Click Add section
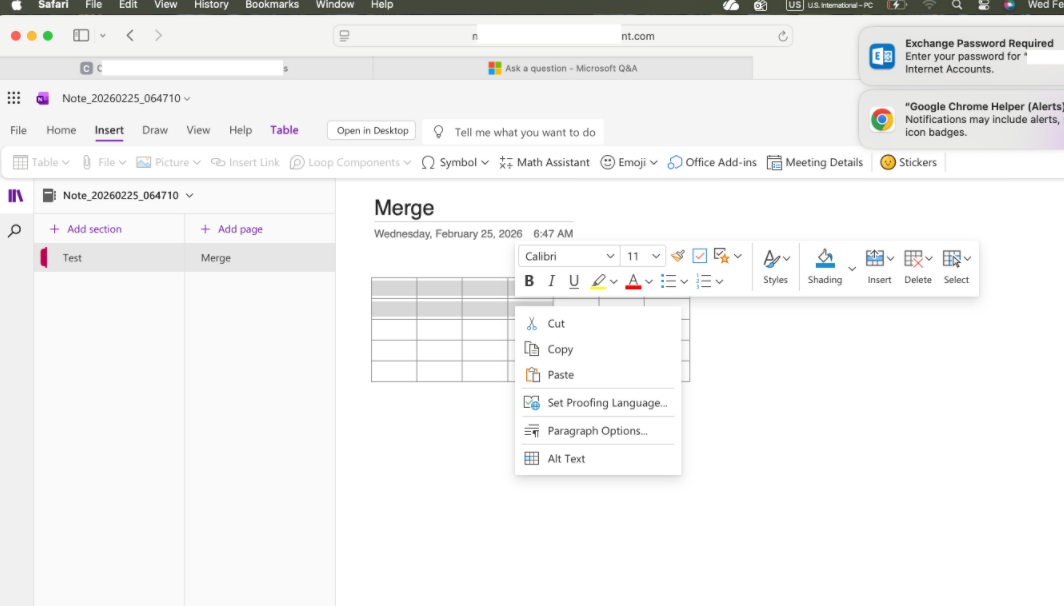Image resolution: width=1064 pixels, height=606 pixels. [x=86, y=229]
